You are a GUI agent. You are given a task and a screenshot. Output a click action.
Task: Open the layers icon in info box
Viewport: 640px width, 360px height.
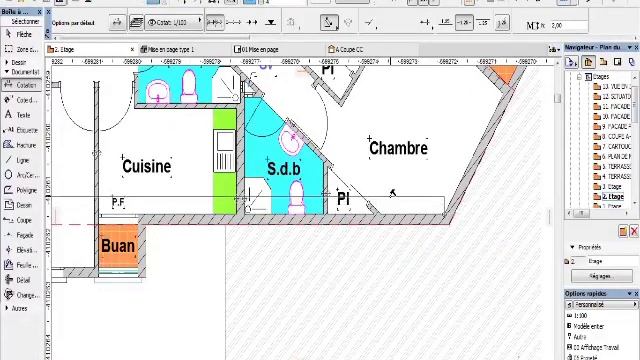(x=136, y=22)
